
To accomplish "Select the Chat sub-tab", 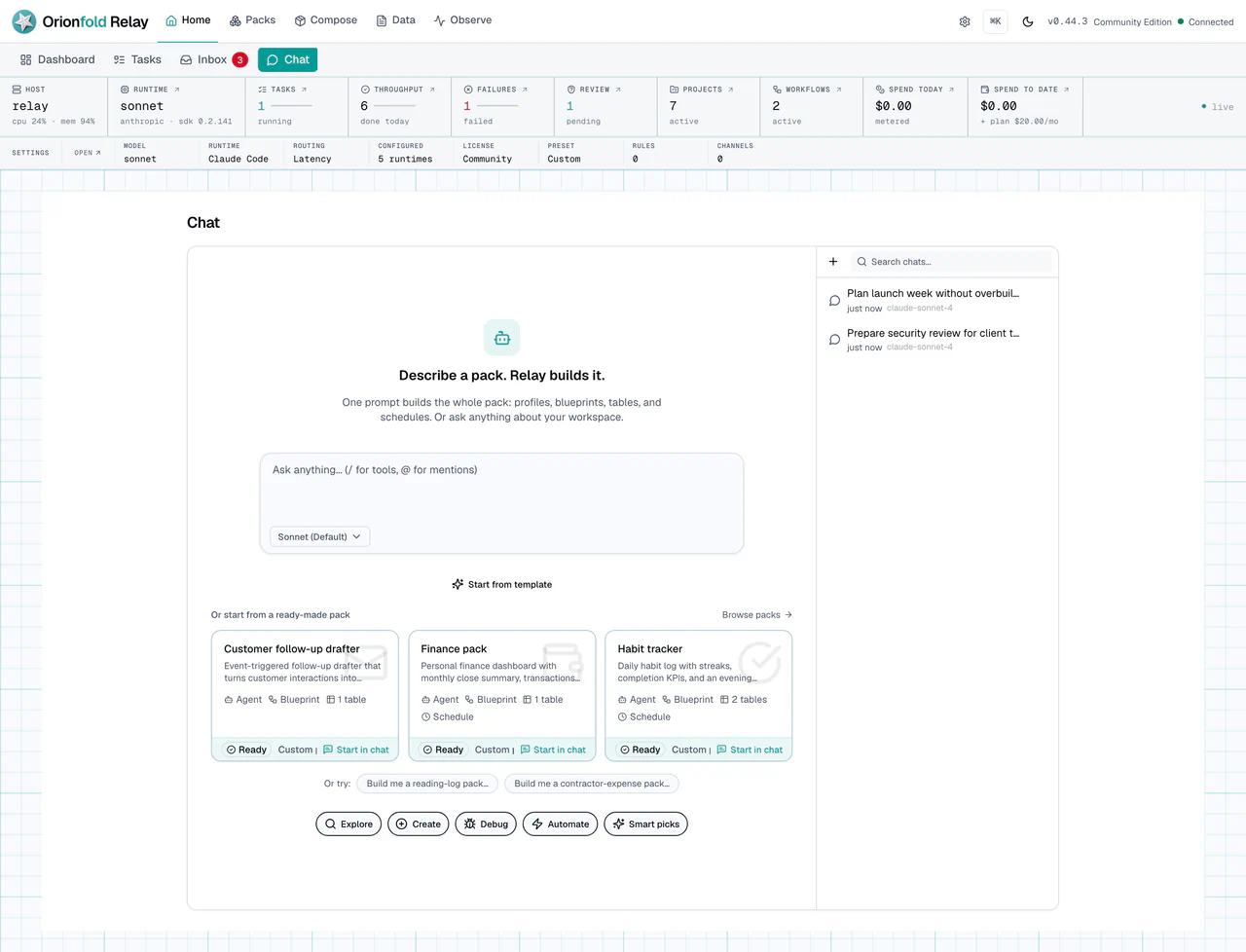I will (x=288, y=59).
